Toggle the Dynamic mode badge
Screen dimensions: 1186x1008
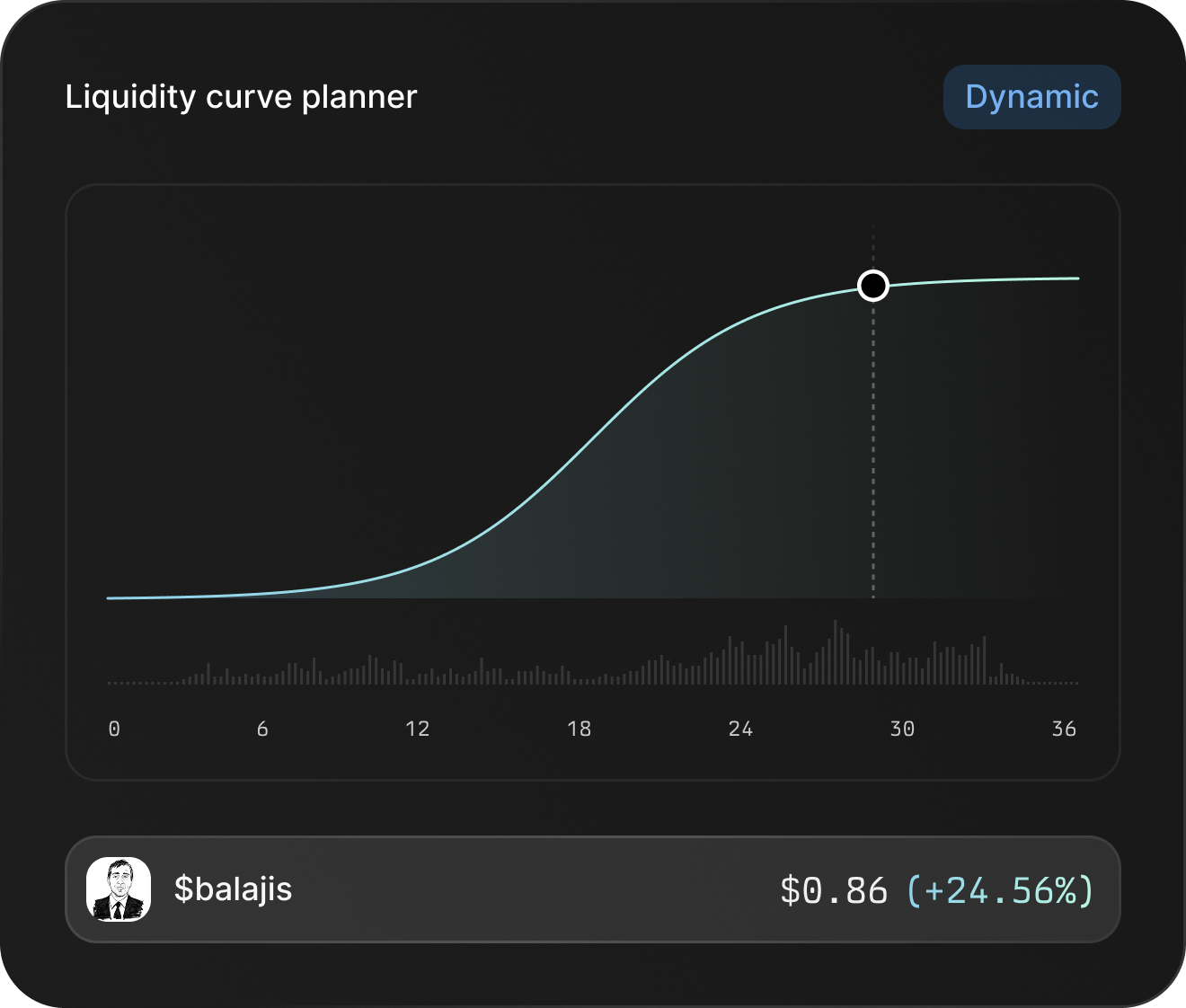click(x=1031, y=97)
